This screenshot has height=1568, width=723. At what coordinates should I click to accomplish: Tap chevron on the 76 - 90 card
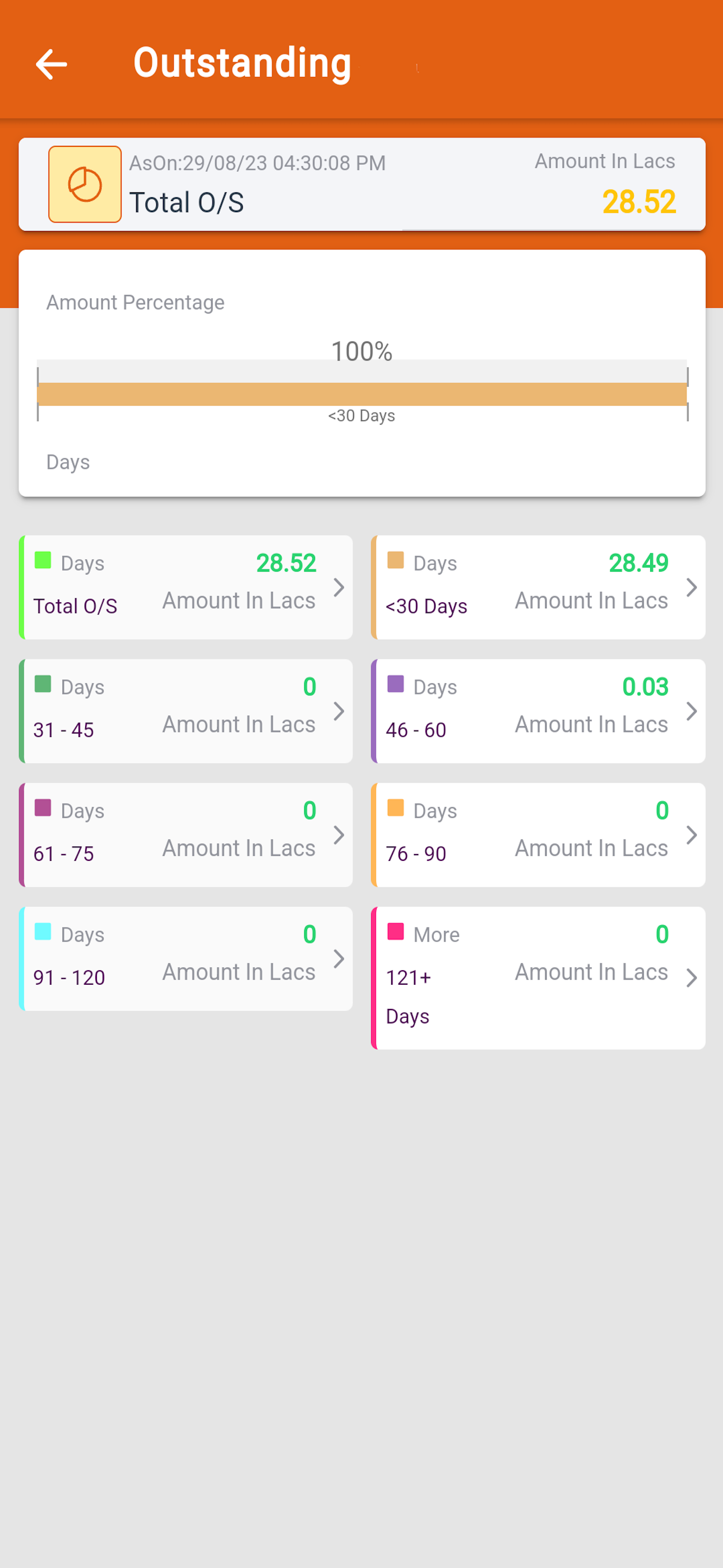point(692,835)
